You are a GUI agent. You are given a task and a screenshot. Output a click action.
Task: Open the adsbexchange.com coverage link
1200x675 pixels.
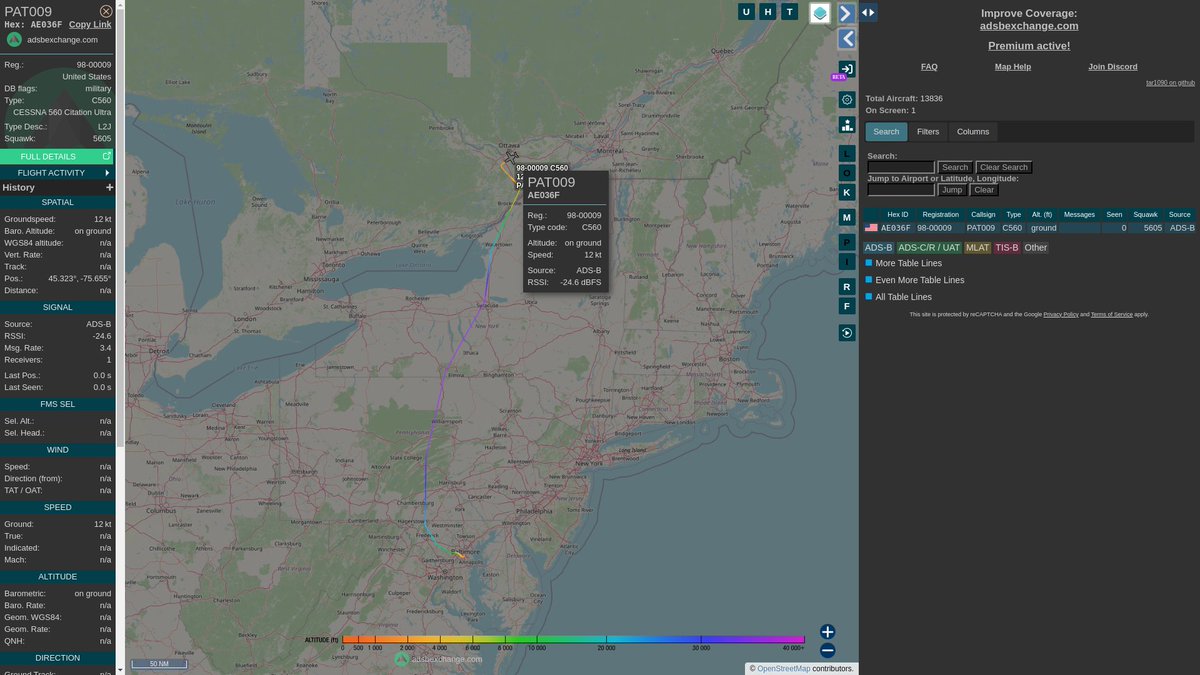pos(1029,26)
